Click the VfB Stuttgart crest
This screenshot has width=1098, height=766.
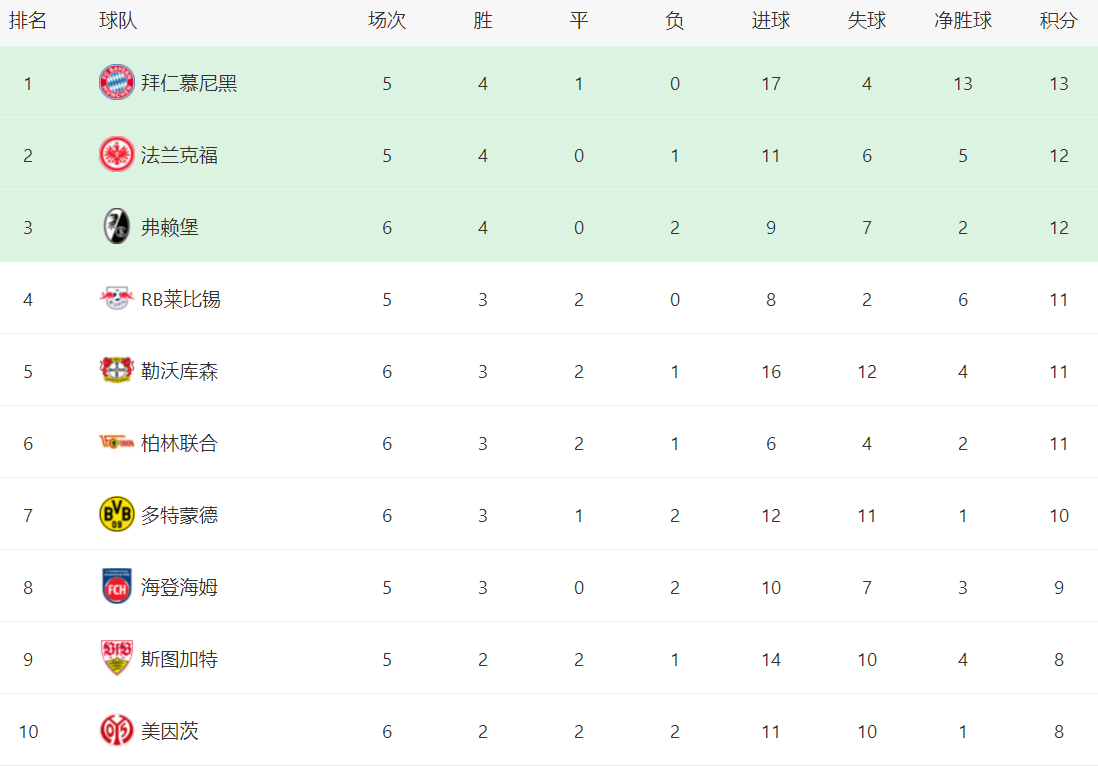pyautogui.click(x=117, y=659)
